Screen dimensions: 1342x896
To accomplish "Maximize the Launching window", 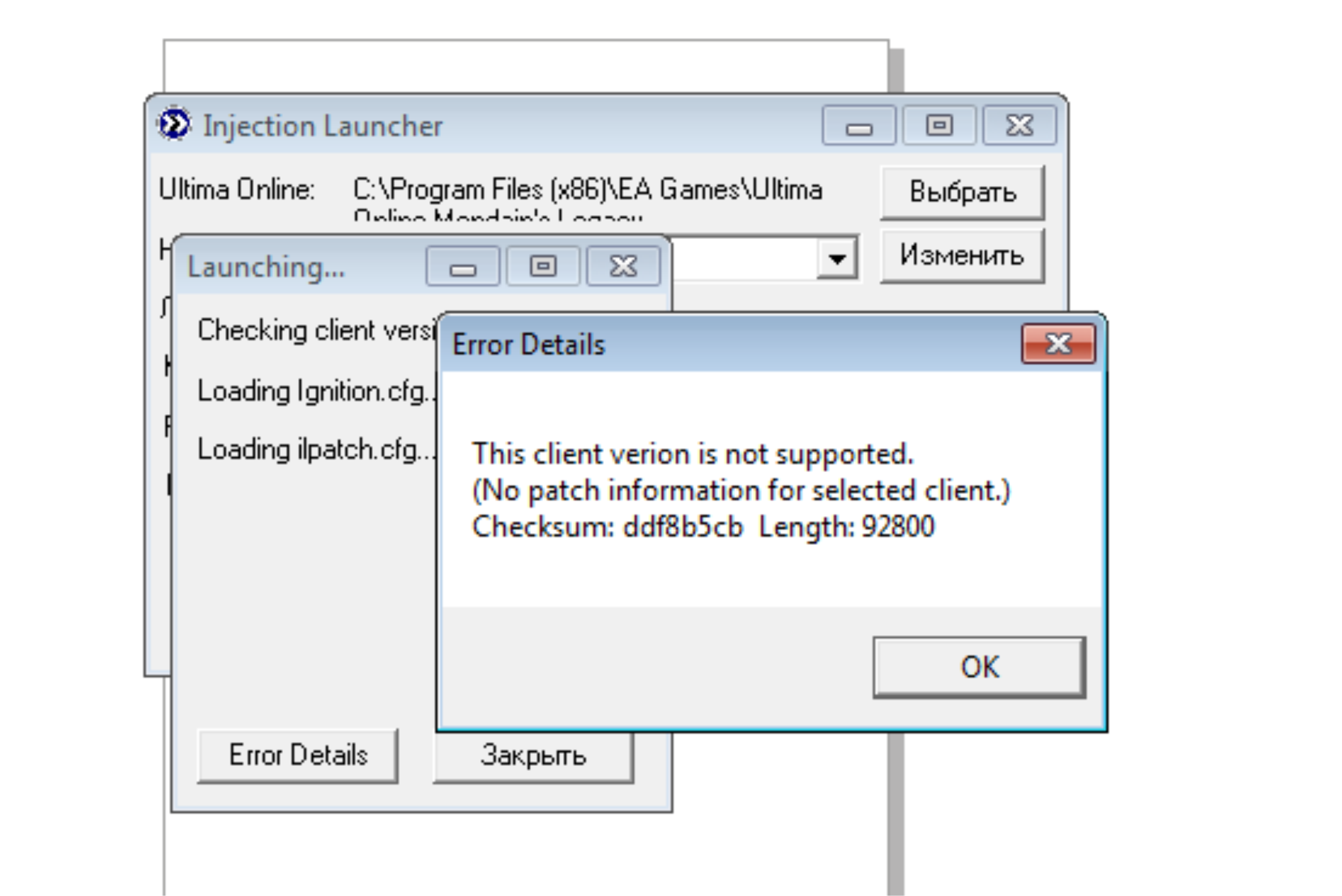I will click(543, 267).
